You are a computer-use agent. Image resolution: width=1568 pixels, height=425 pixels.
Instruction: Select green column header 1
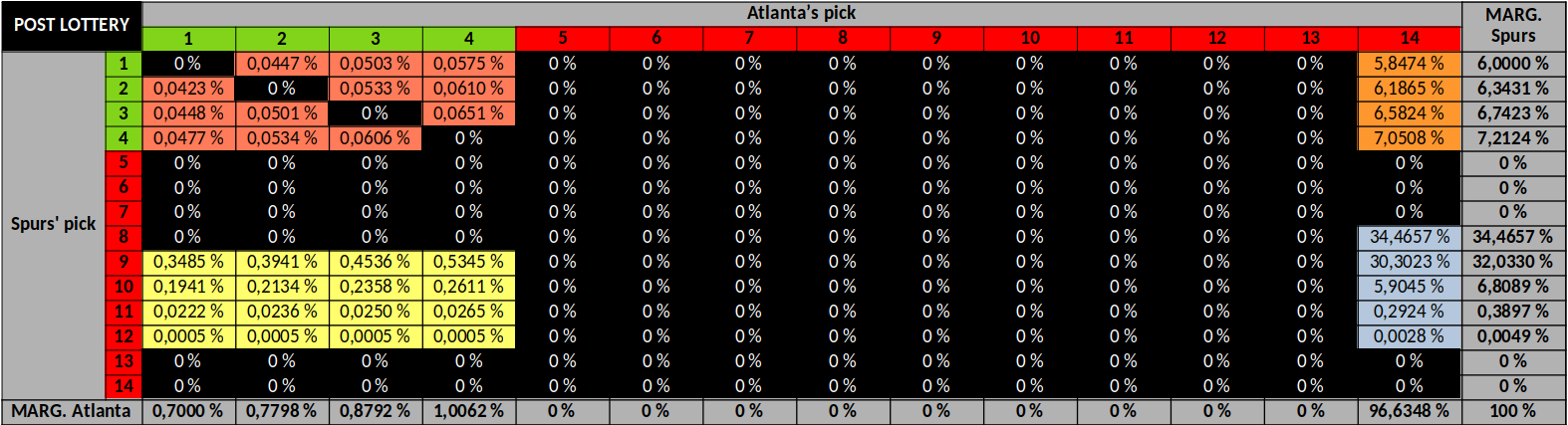pos(188,39)
